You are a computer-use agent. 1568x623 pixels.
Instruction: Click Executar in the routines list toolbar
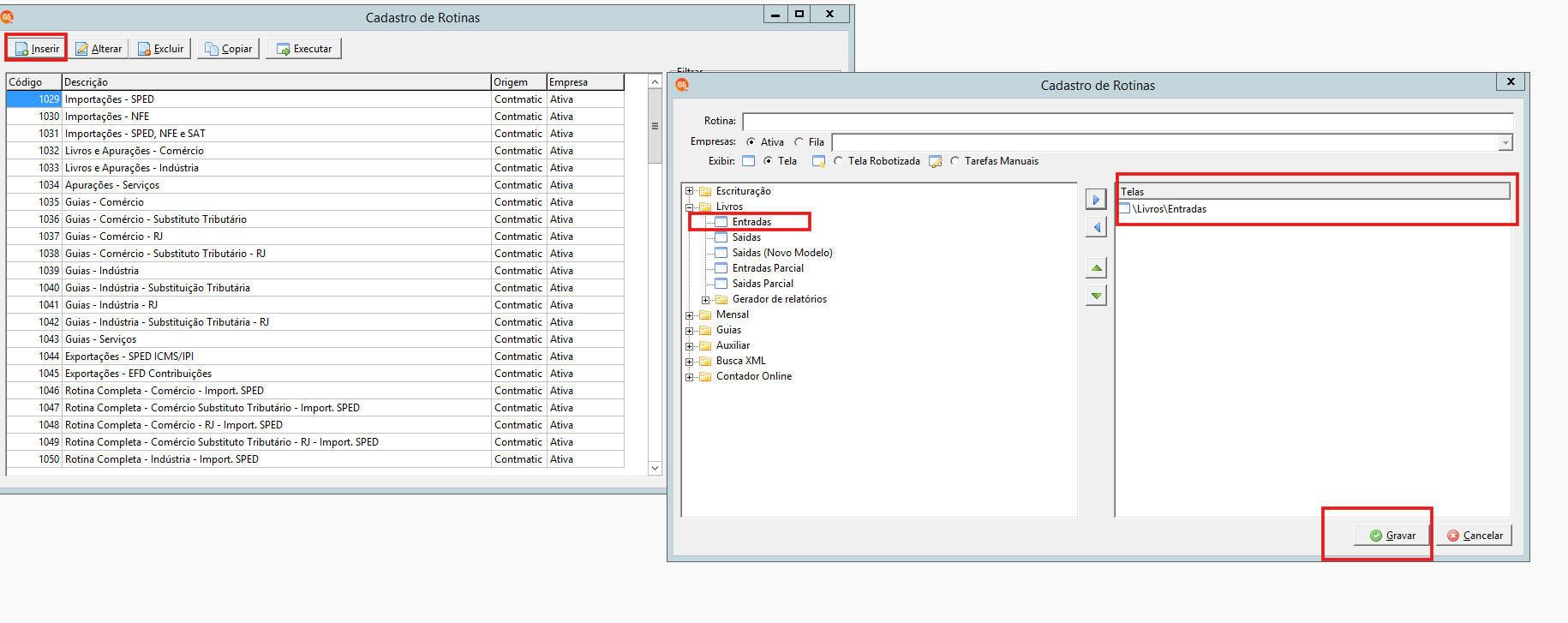coord(303,49)
